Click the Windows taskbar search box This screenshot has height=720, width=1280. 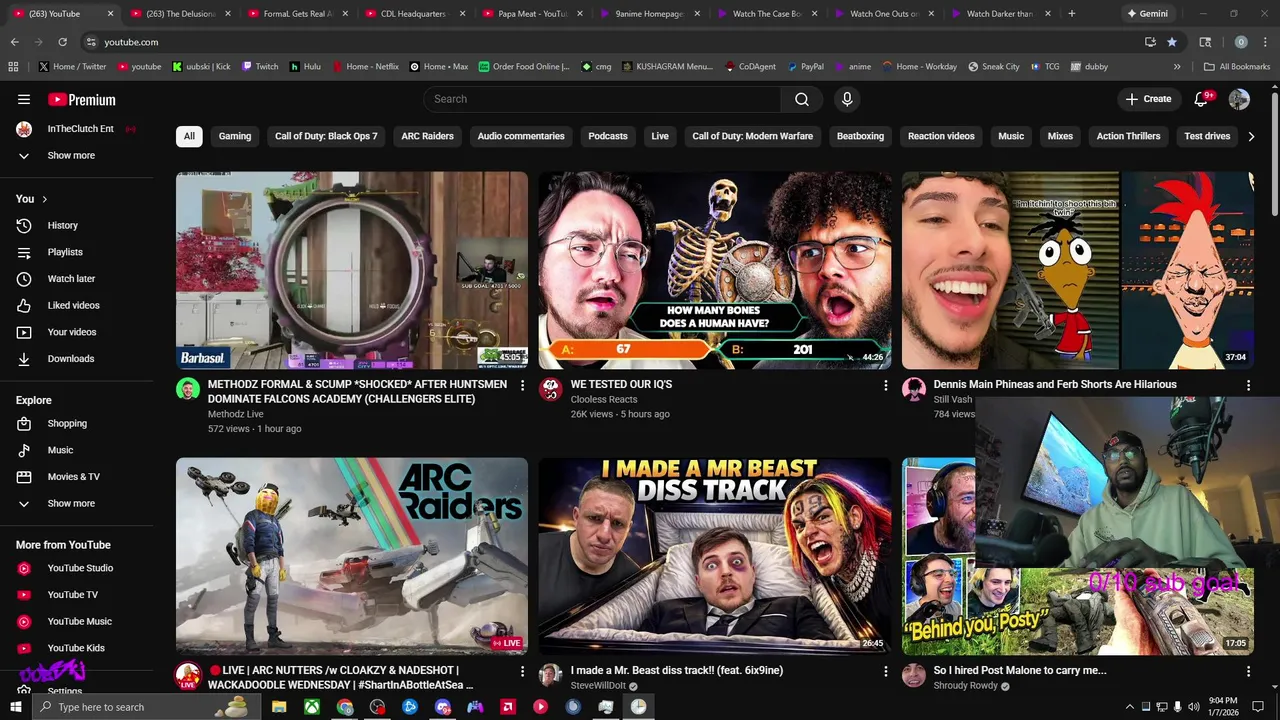pyautogui.click(x=145, y=707)
